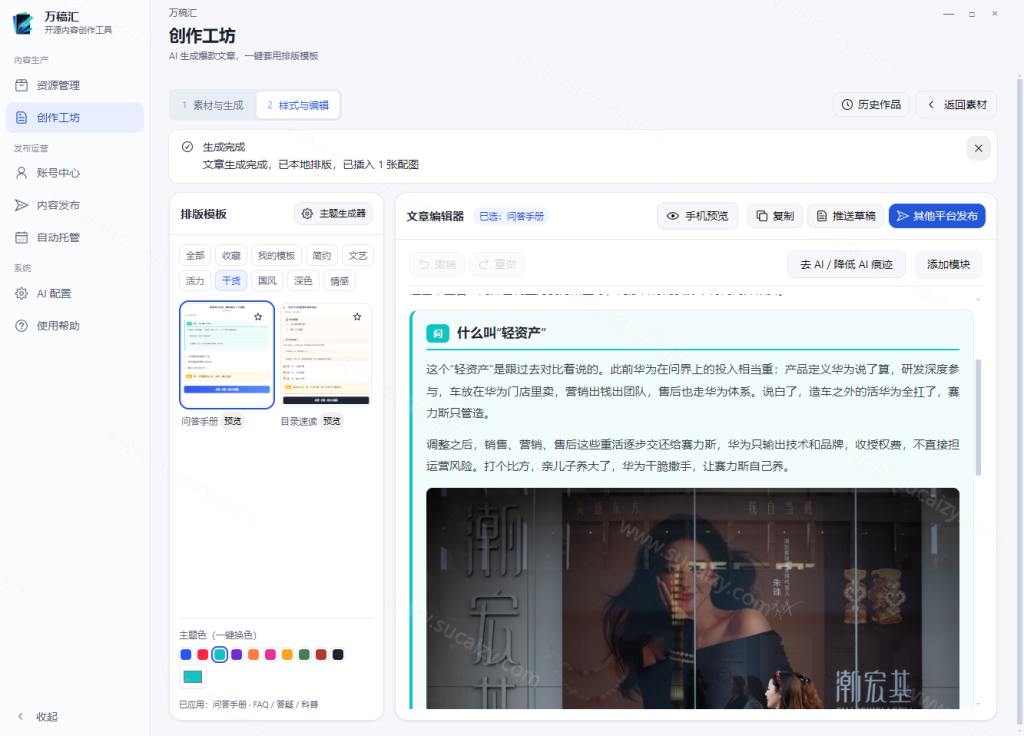The image size is (1024, 736).
Task: Select the 问答手册 template thumbnail
Action: point(227,355)
